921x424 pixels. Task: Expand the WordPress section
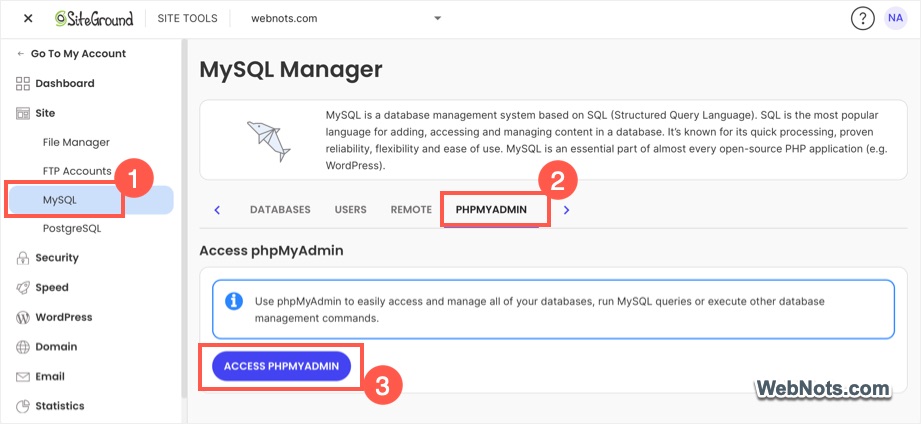coord(63,317)
